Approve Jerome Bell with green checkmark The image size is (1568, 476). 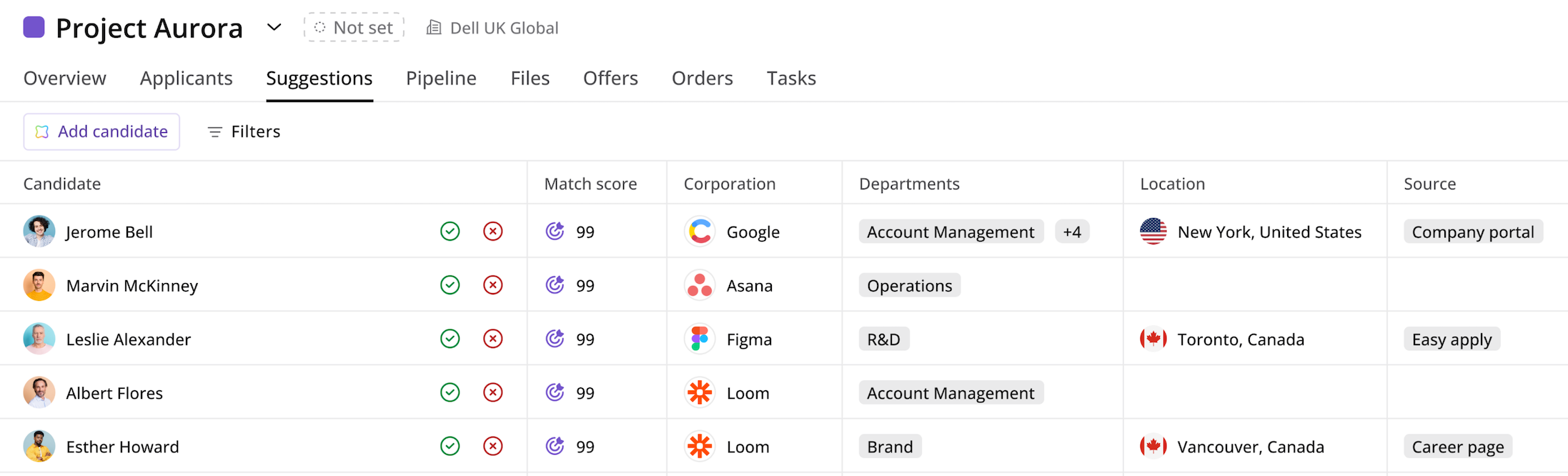pyautogui.click(x=450, y=232)
